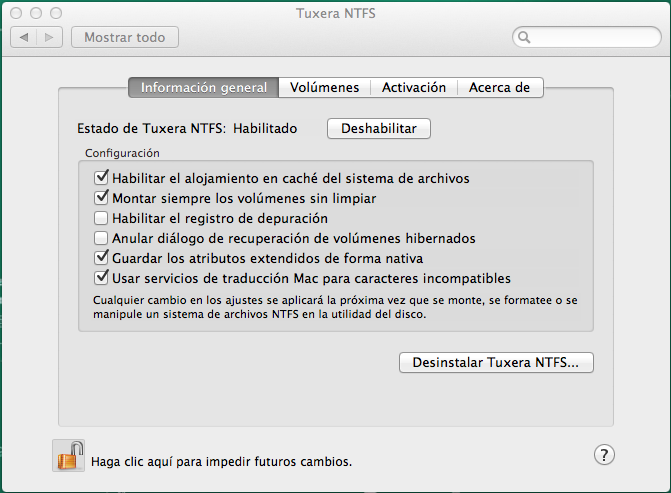
Task: Click 'Haga clic aquí para impedir futuros cambios' text
Action: click(221, 462)
